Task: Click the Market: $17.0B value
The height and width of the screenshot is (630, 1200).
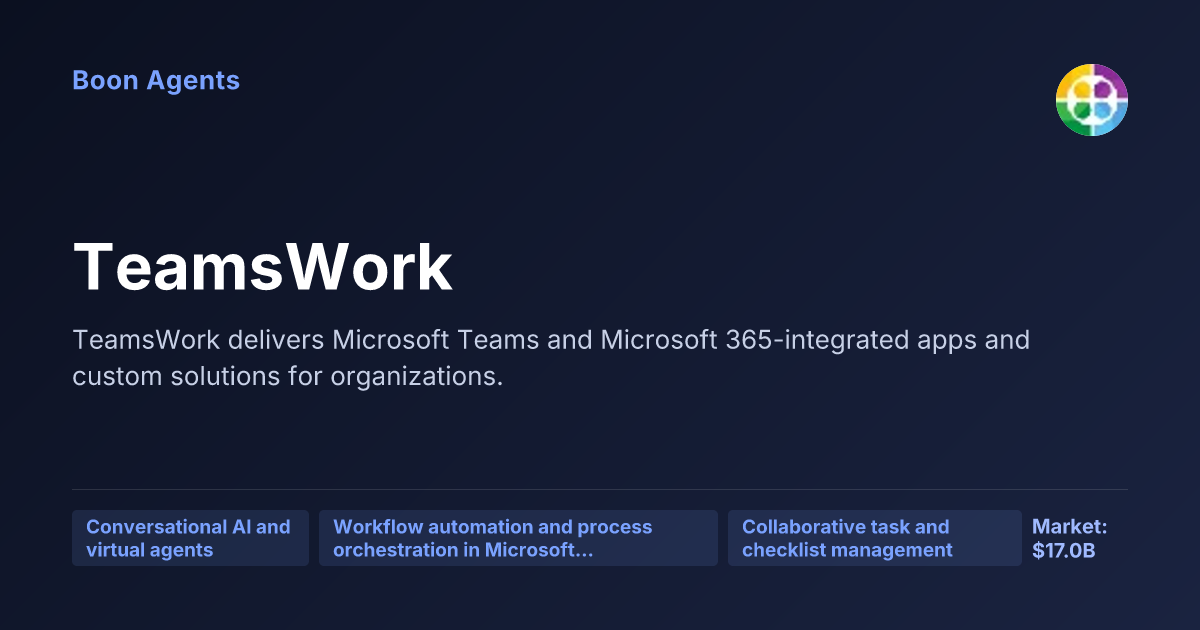Action: [1070, 538]
